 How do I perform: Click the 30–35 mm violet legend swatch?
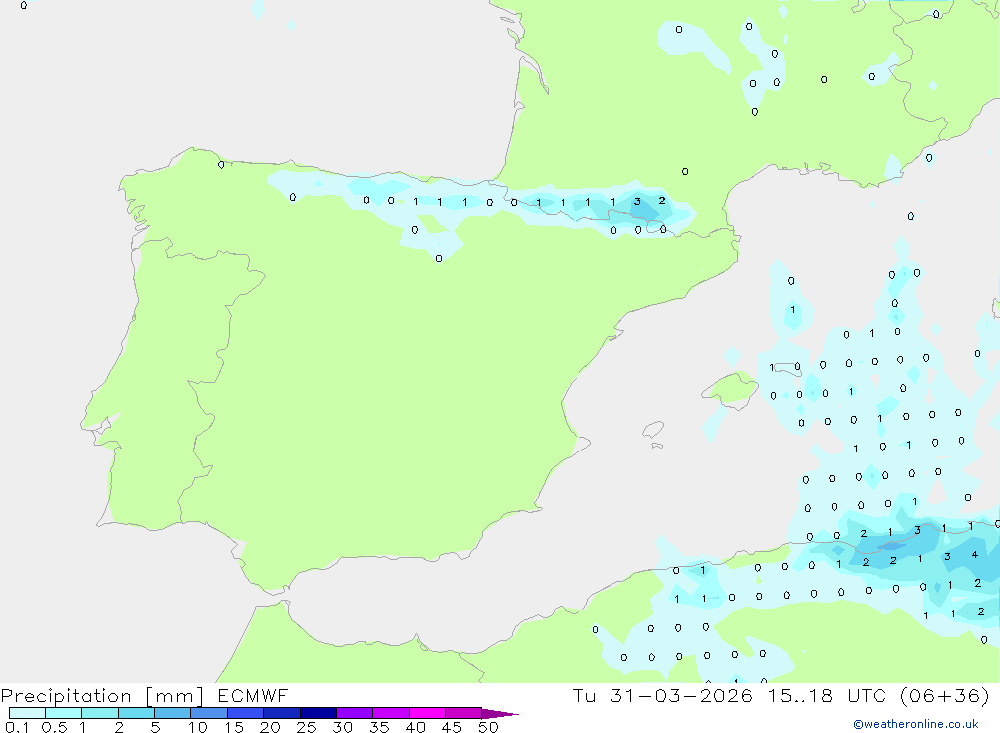[x=355, y=713]
